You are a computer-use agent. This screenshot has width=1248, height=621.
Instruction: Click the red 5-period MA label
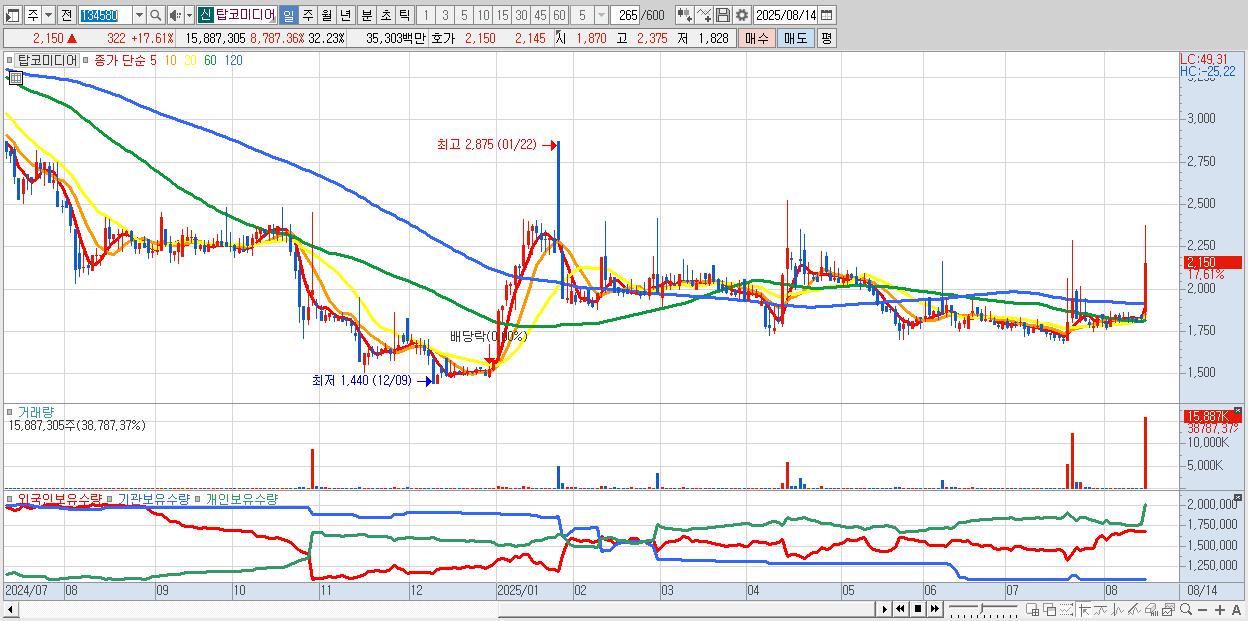(153, 60)
